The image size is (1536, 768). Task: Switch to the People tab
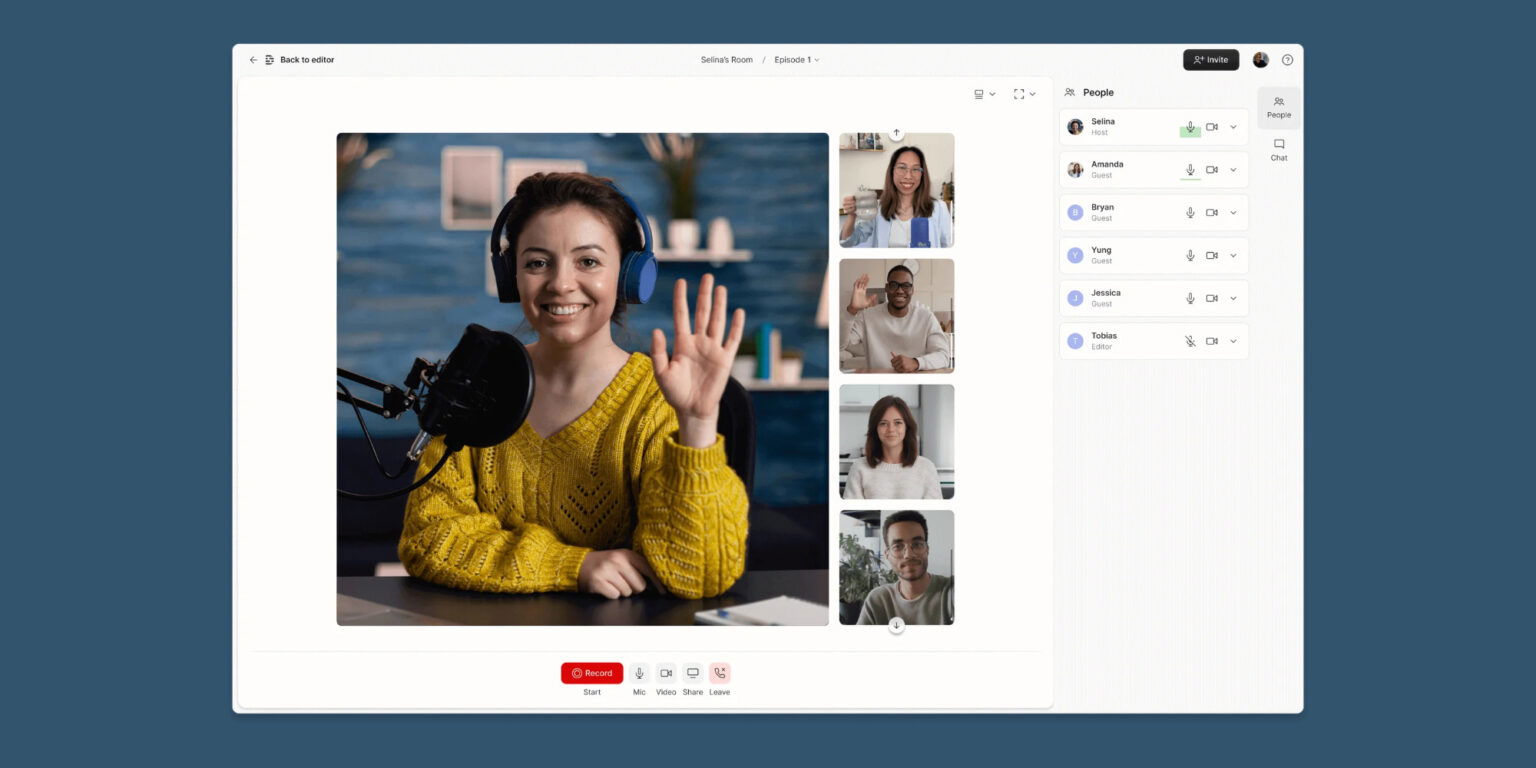pyautogui.click(x=1278, y=107)
